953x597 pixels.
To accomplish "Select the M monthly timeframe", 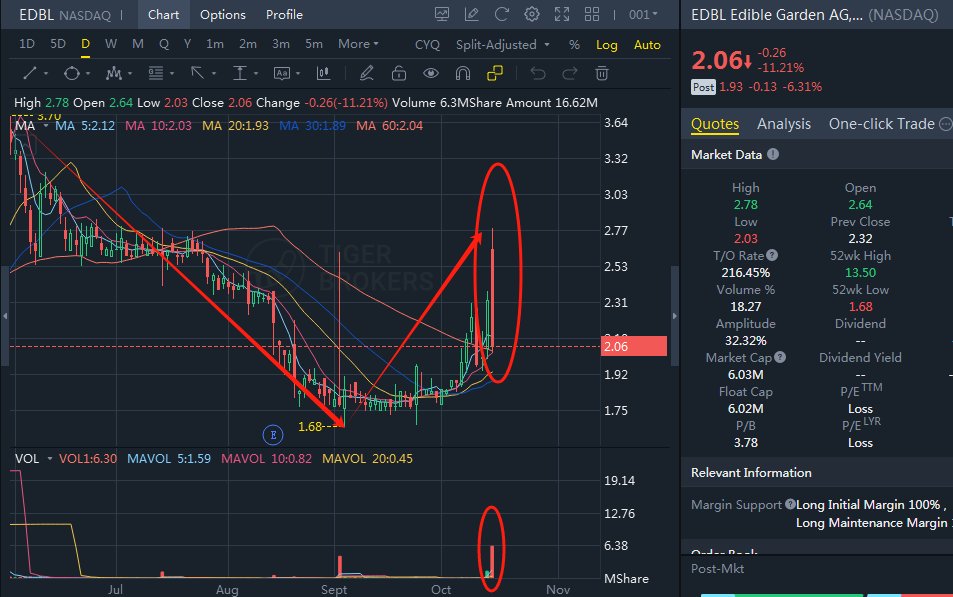I will coord(138,44).
